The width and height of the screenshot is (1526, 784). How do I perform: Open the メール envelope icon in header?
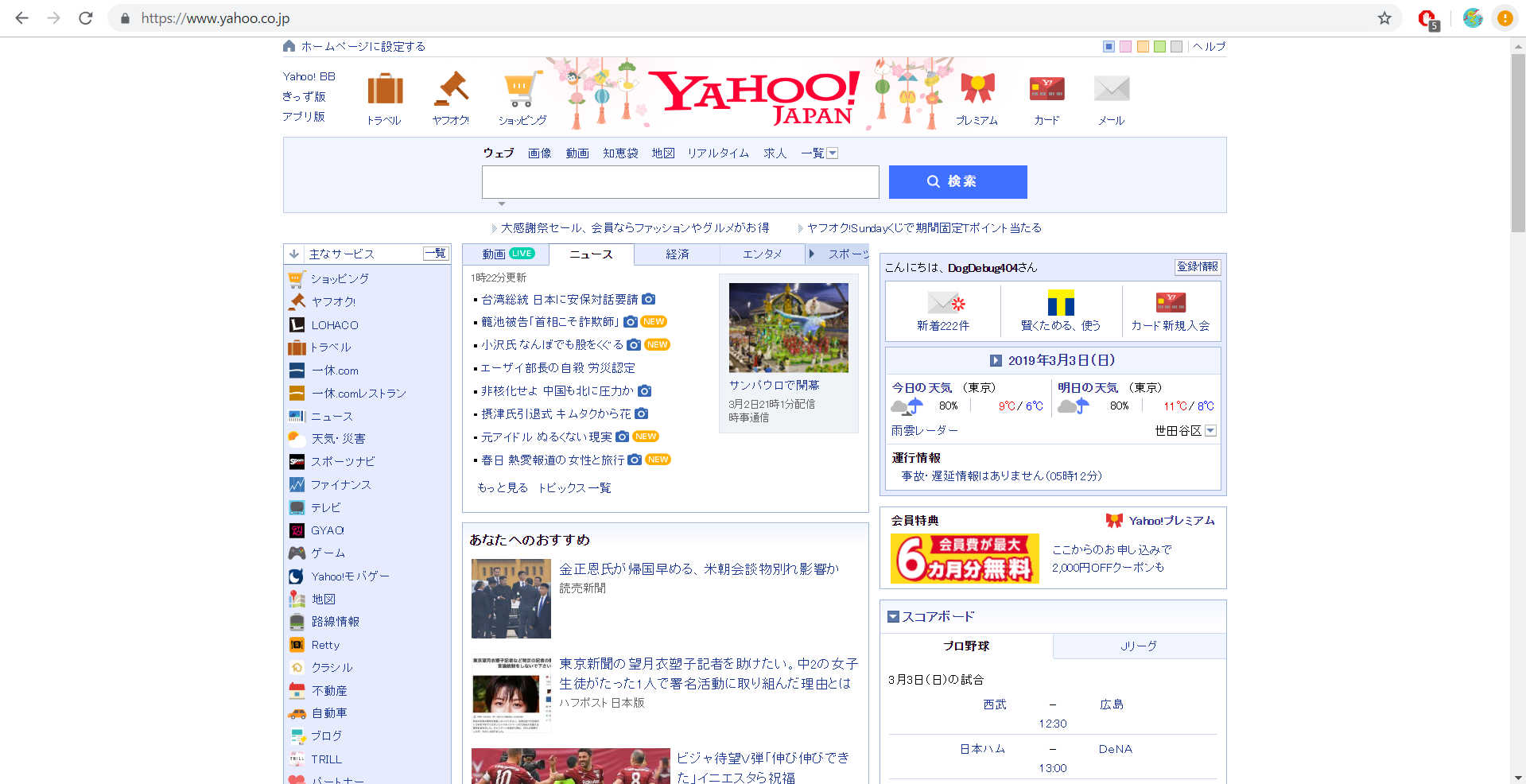click(x=1112, y=88)
